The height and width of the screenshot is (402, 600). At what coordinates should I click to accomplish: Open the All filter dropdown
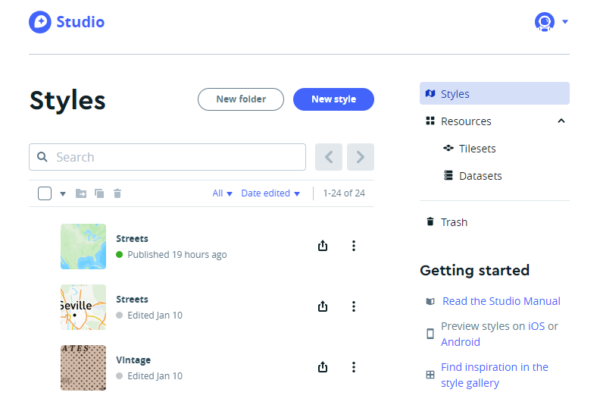click(222, 193)
